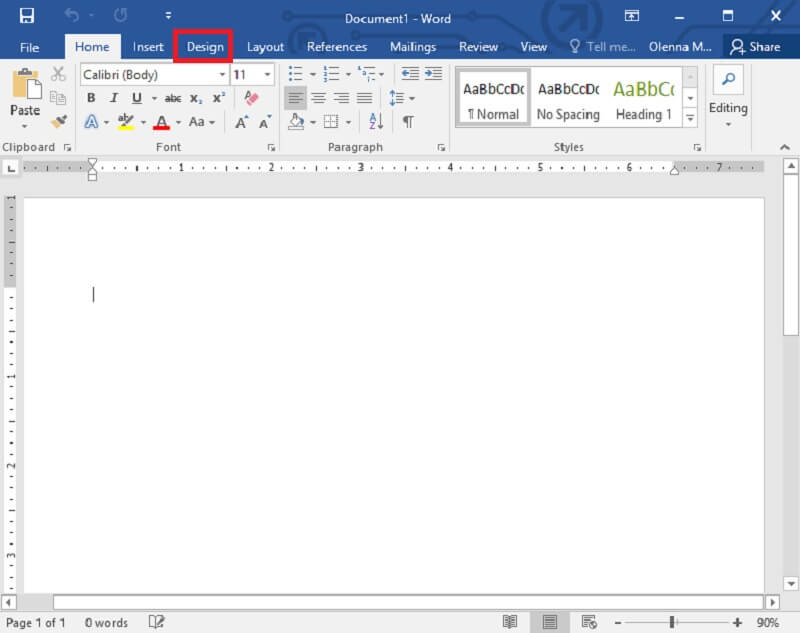The height and width of the screenshot is (633, 800).
Task: Click the 0 words count in status bar
Action: pyautogui.click(x=106, y=622)
